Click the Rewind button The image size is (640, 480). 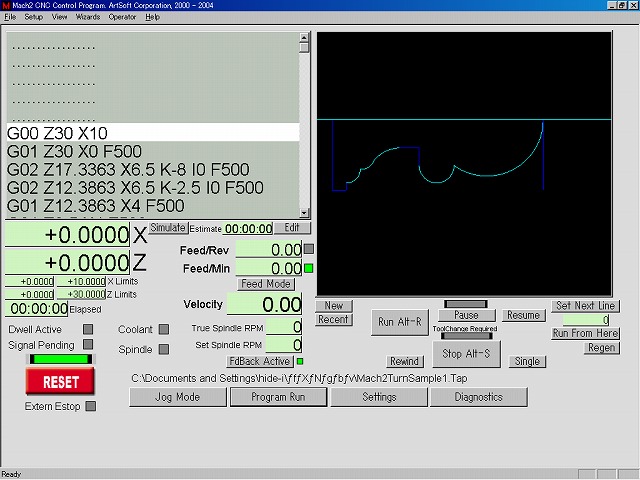pos(404,361)
